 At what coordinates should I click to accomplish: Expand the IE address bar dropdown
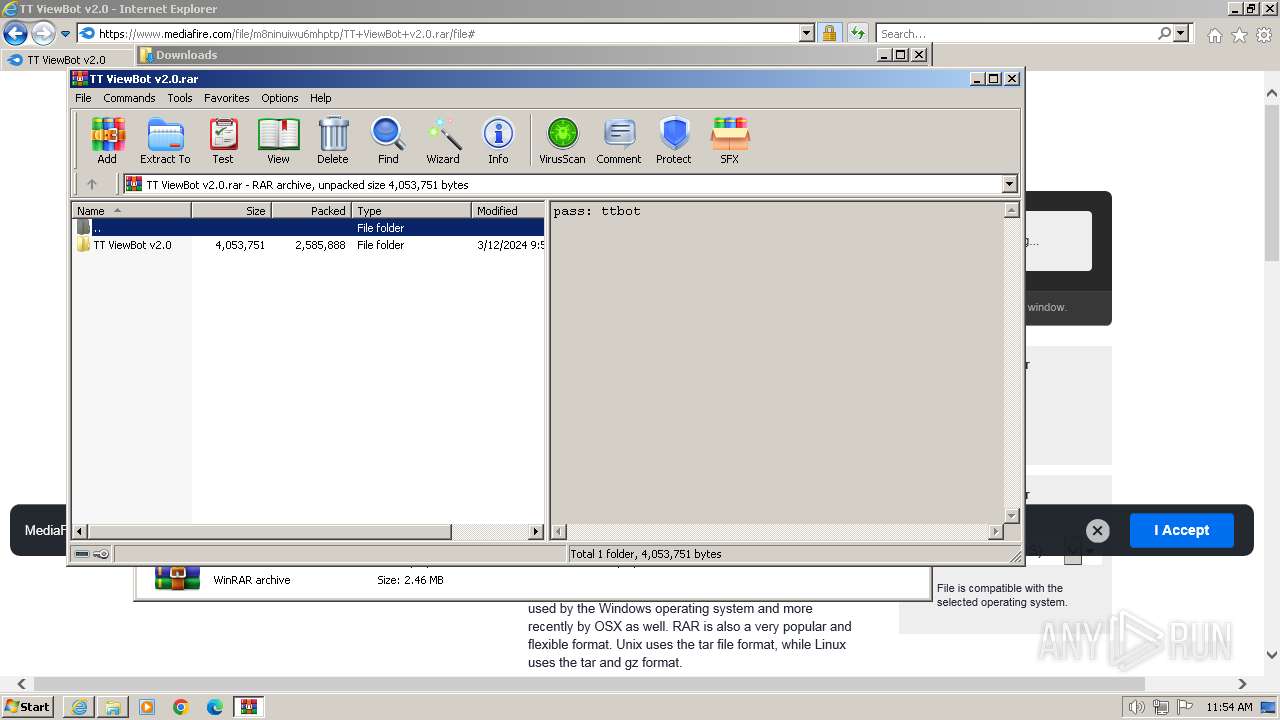(807, 33)
